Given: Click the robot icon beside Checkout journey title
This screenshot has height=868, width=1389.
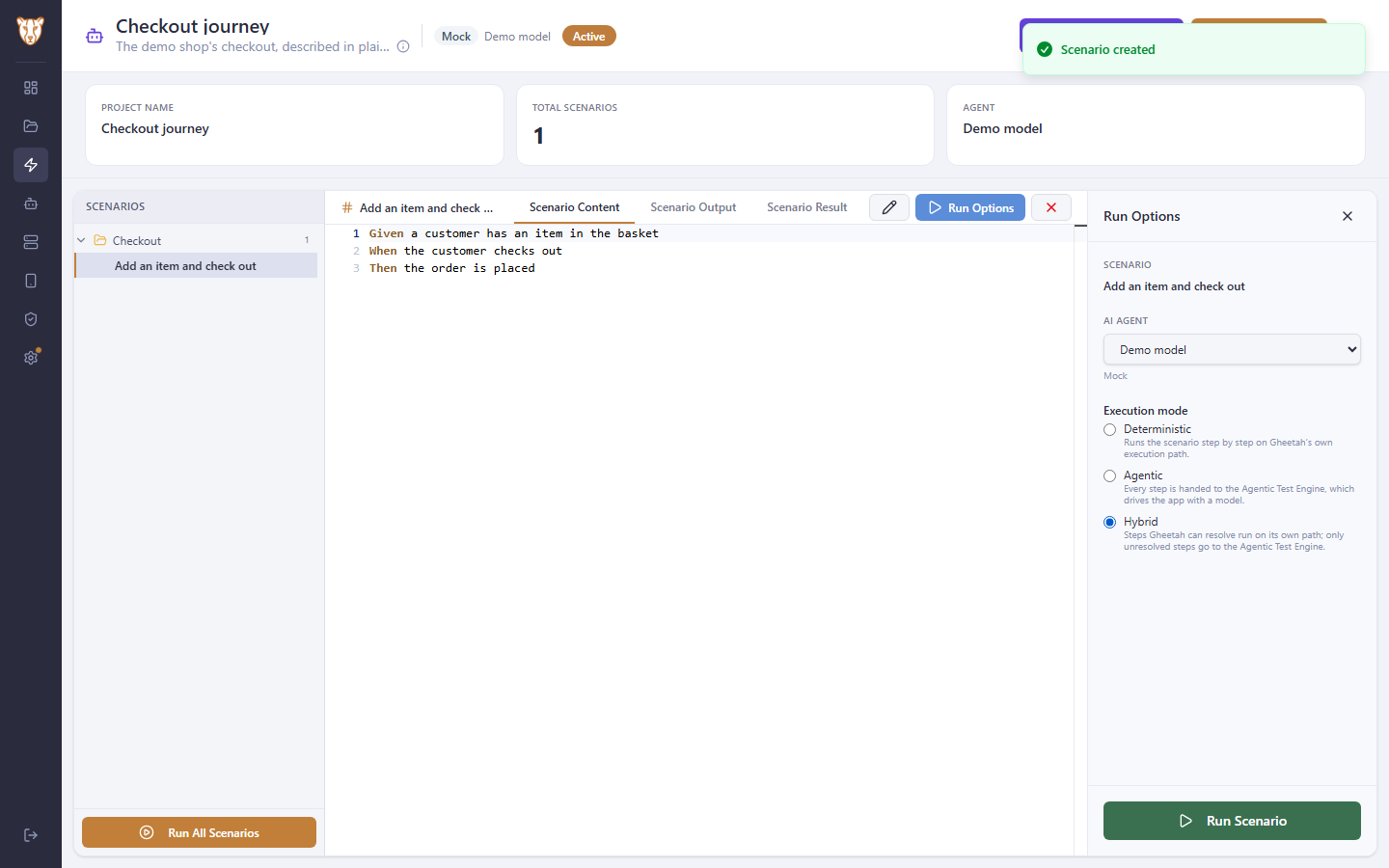Looking at the screenshot, I should [95, 36].
